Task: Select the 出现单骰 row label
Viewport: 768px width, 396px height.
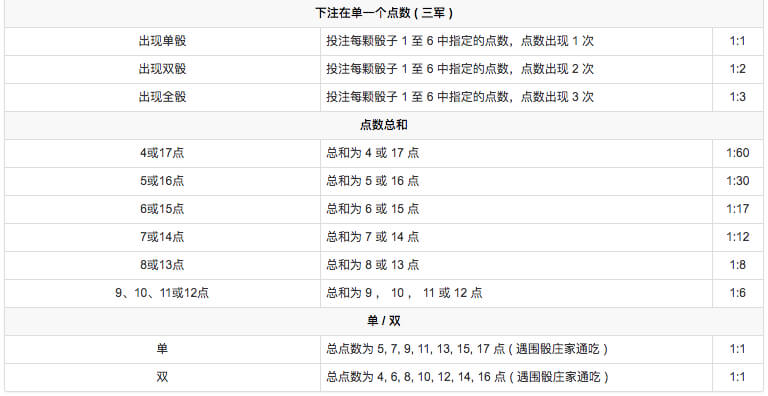Action: 162,41
